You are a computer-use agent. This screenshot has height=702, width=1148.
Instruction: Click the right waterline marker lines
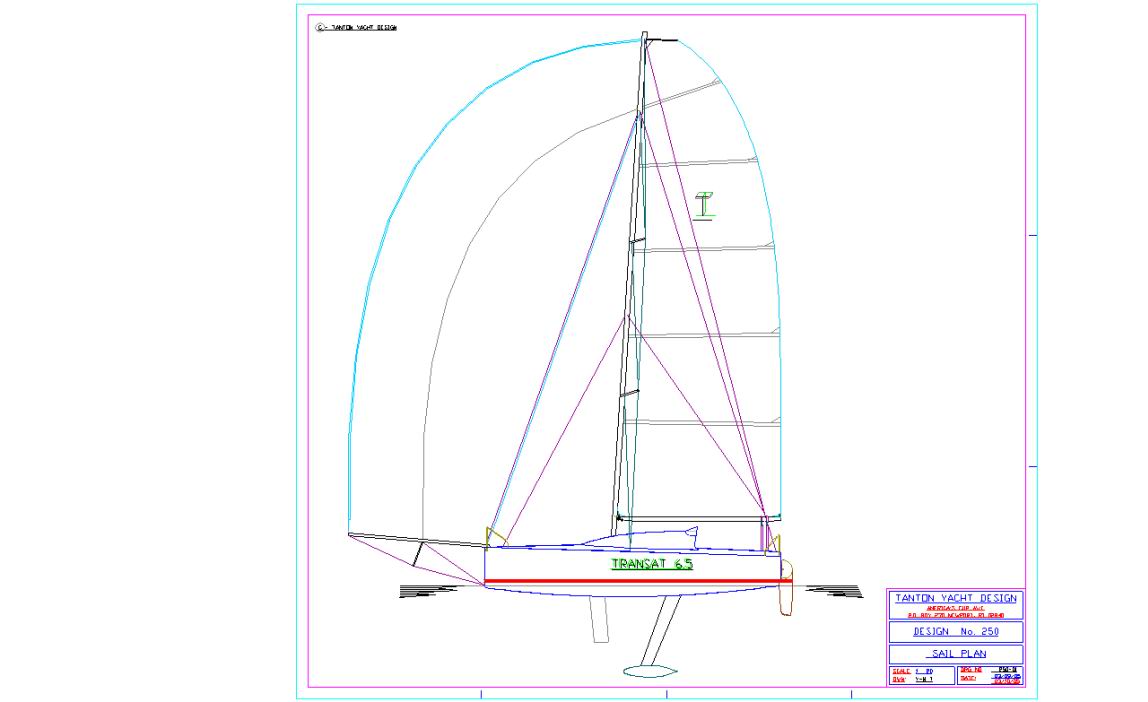831,593
